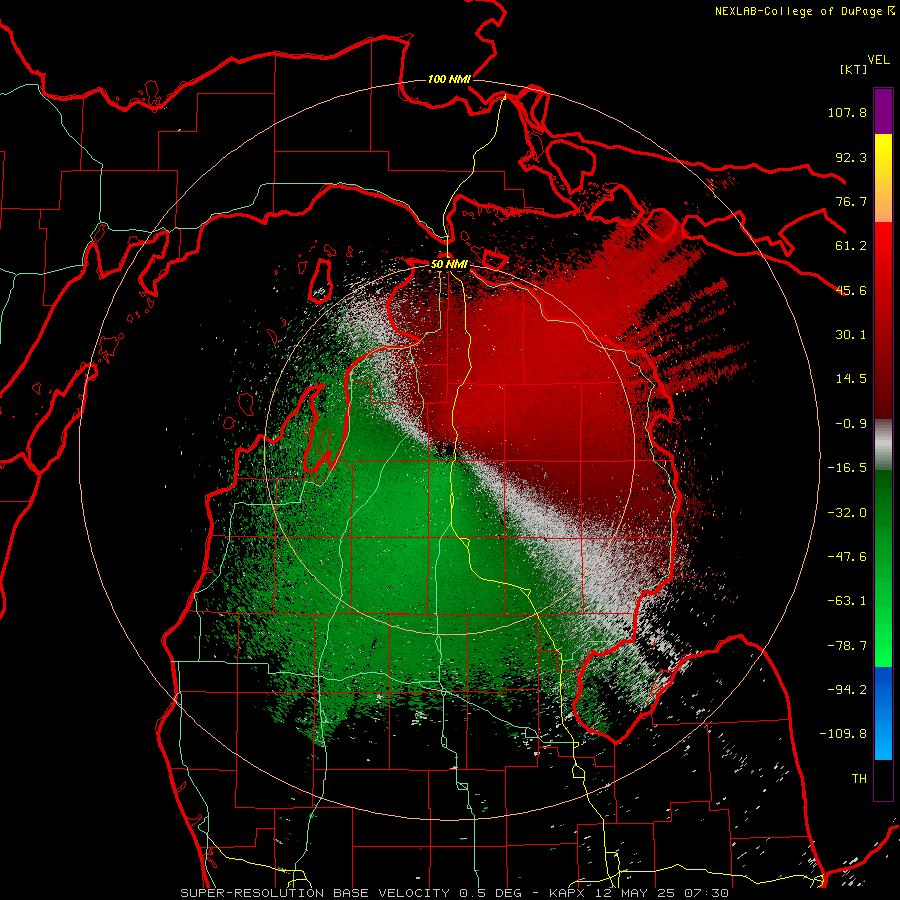900x900 pixels.
Task: Click the 30.1 velocity scale value
Action: click(x=851, y=335)
